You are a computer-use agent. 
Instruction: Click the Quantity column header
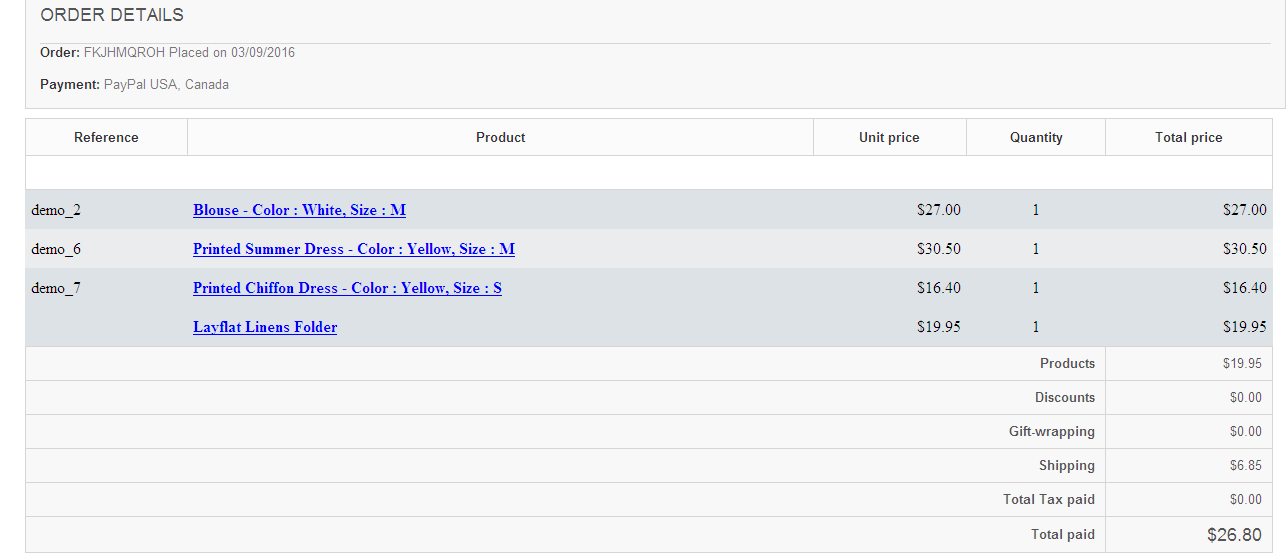tap(1036, 138)
